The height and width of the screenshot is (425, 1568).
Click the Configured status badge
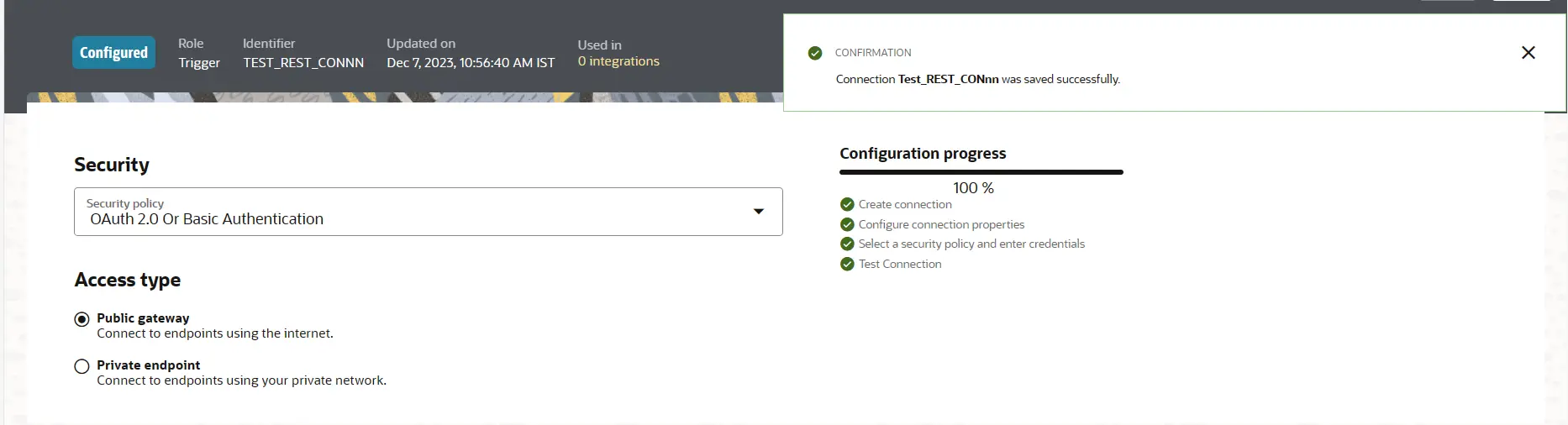pos(113,52)
